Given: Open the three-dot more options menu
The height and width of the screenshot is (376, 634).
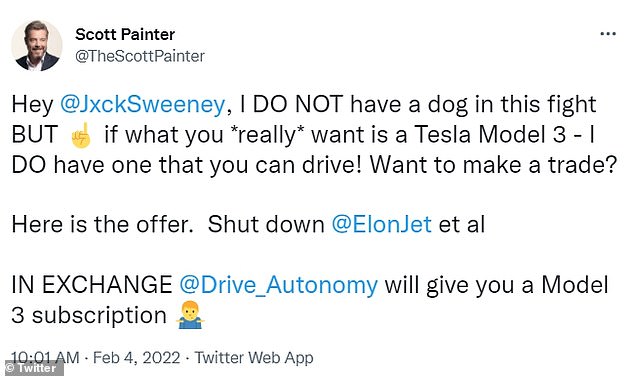Looking at the screenshot, I should (x=608, y=34).
